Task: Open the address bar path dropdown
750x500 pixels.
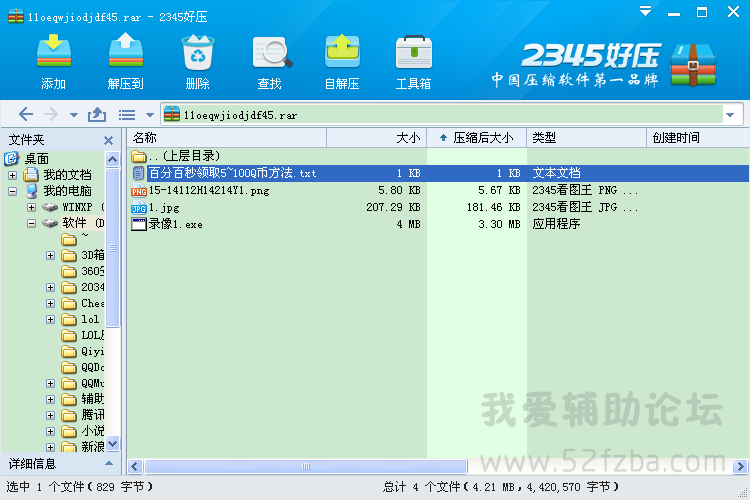Action: pyautogui.click(x=730, y=115)
